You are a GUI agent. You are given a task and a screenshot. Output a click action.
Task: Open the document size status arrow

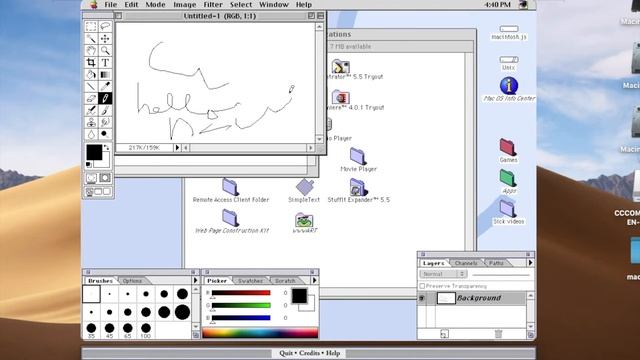point(177,148)
